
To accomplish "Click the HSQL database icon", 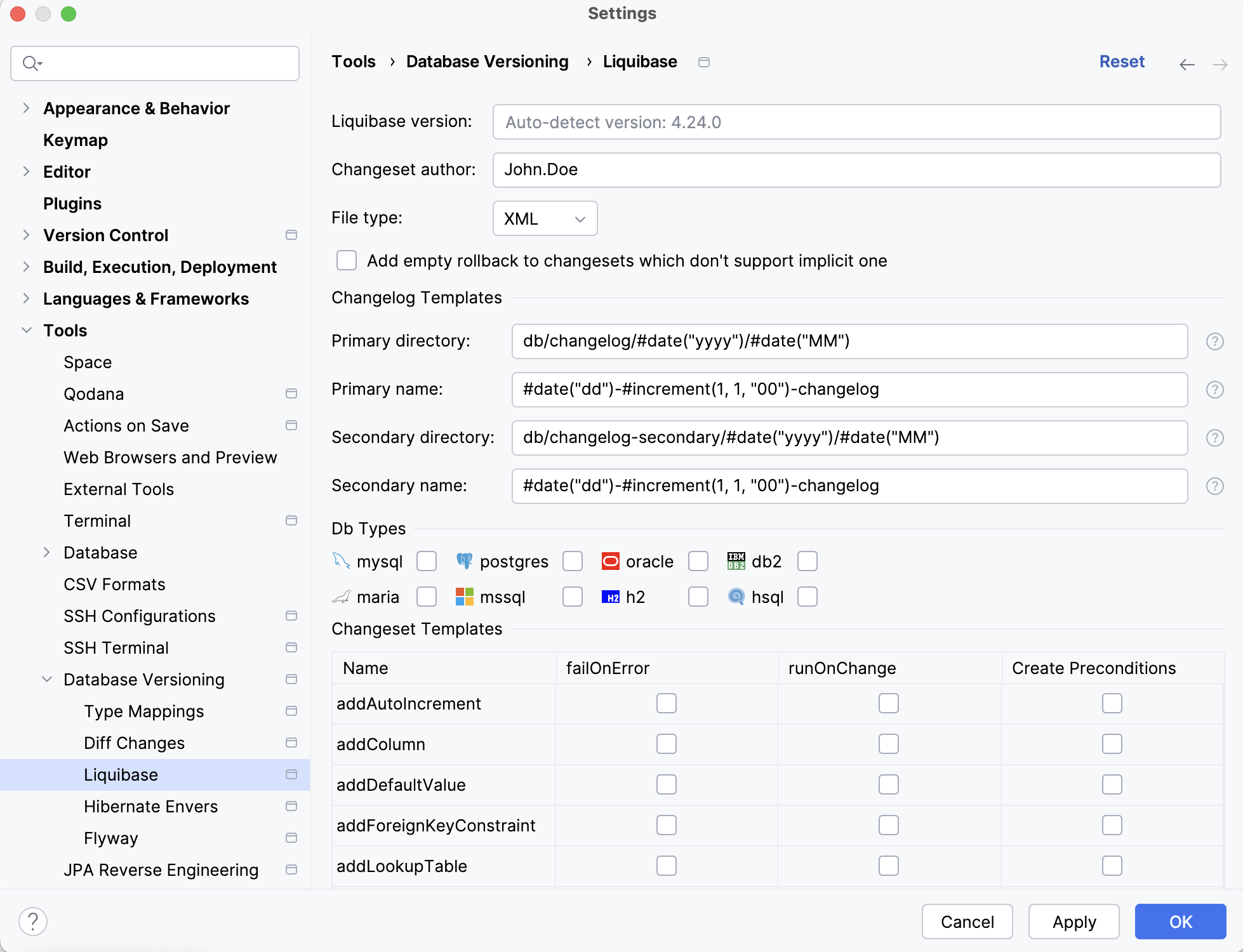I will click(736, 597).
